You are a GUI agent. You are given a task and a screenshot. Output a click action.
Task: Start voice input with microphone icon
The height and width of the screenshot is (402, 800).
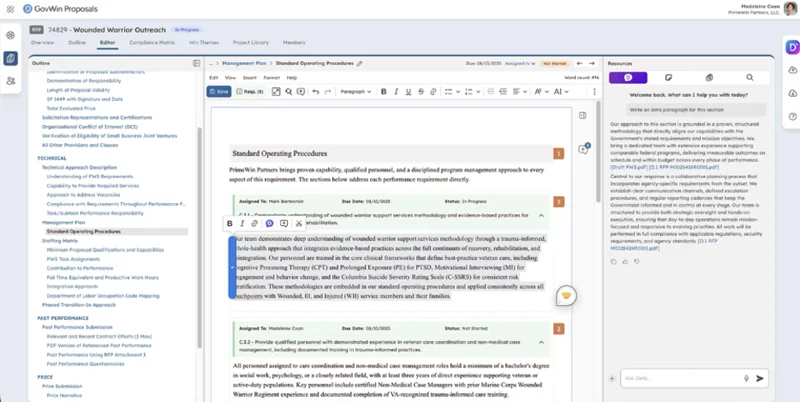(x=746, y=378)
